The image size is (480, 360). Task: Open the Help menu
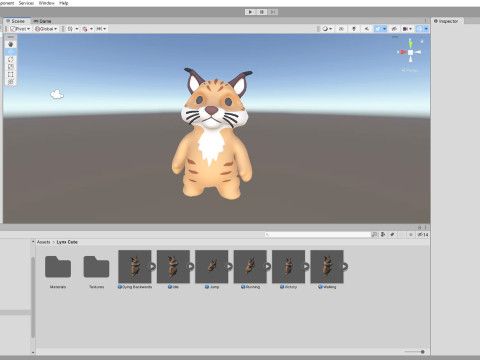point(64,3)
